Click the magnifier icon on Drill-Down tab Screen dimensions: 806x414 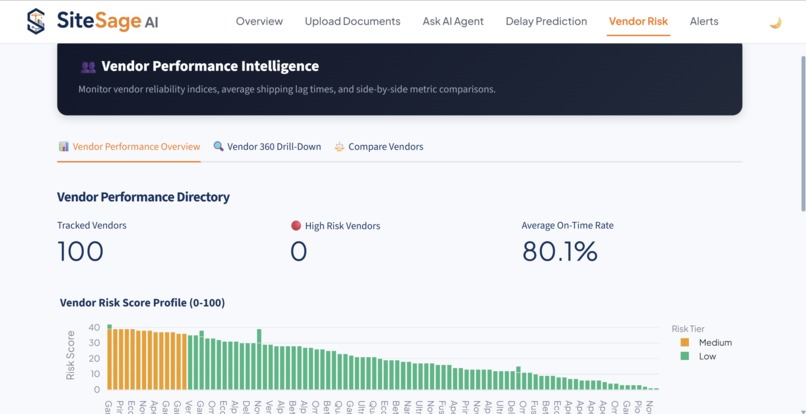coord(218,147)
